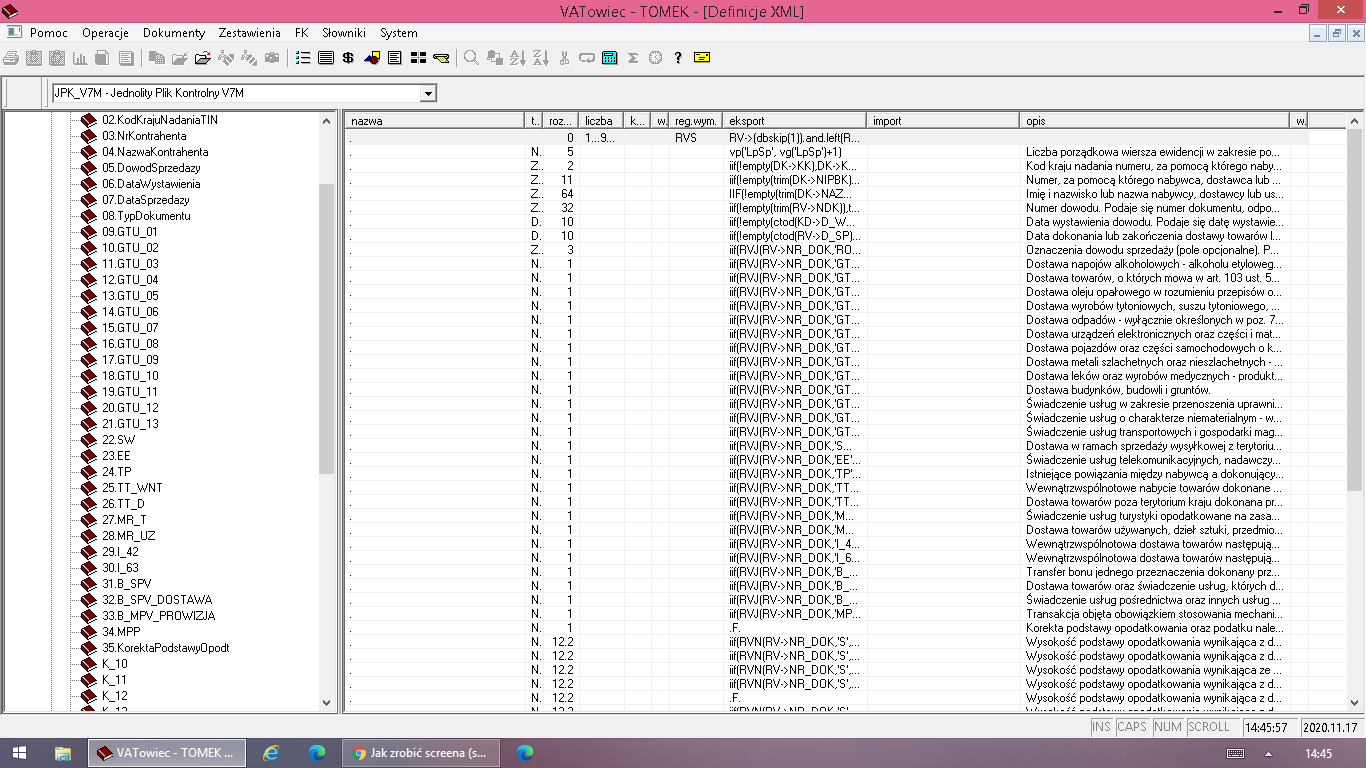Click the scissors cut icon
Viewport: 1366px width, 768px height.
point(564,58)
